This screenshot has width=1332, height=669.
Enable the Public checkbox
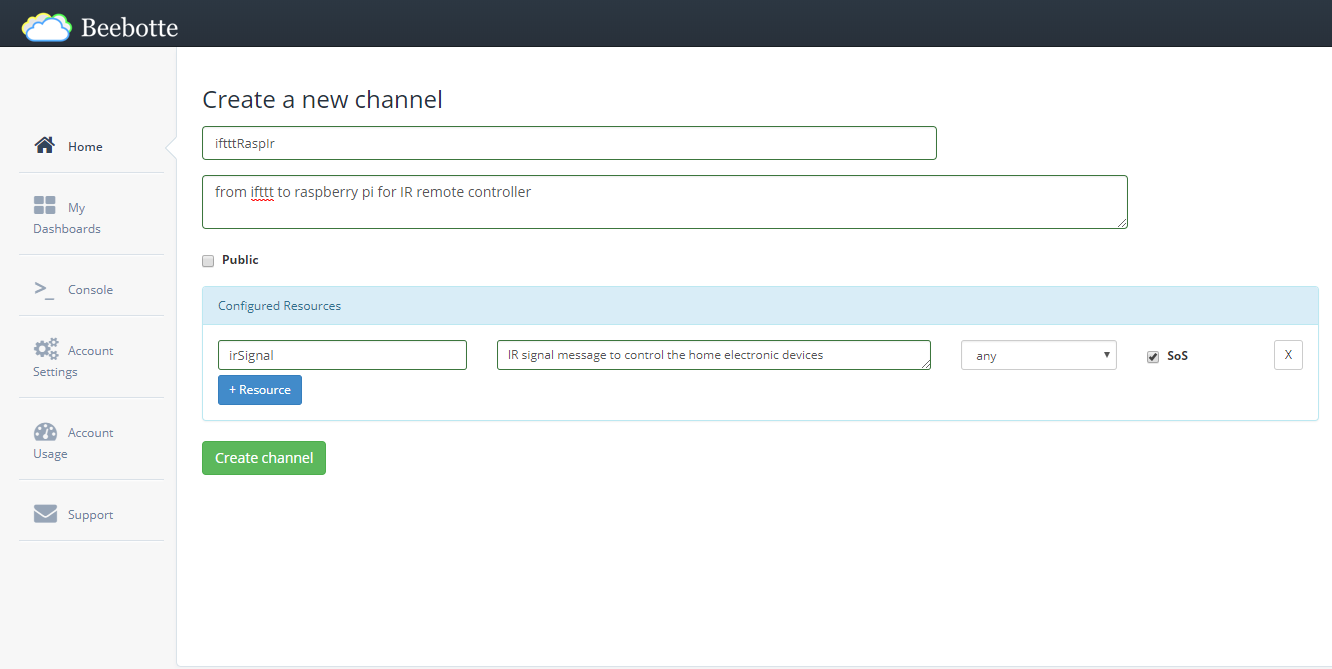(208, 261)
